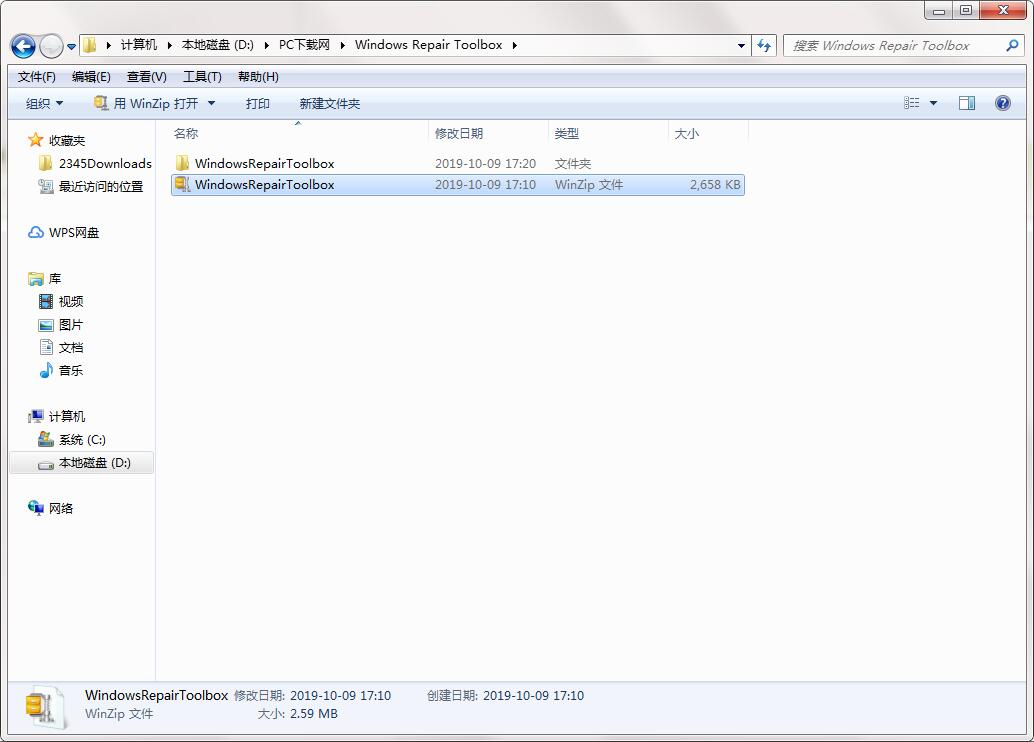The width and height of the screenshot is (1034, 742).
Task: Open the 帮助(H) menu
Action: [x=258, y=77]
